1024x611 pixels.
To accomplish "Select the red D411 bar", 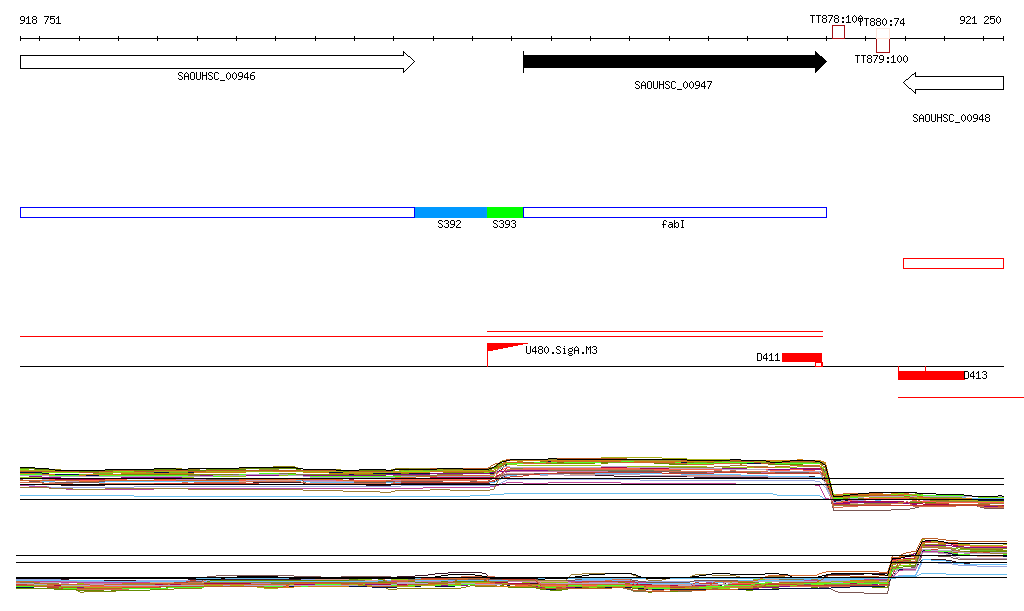I will tap(801, 357).
